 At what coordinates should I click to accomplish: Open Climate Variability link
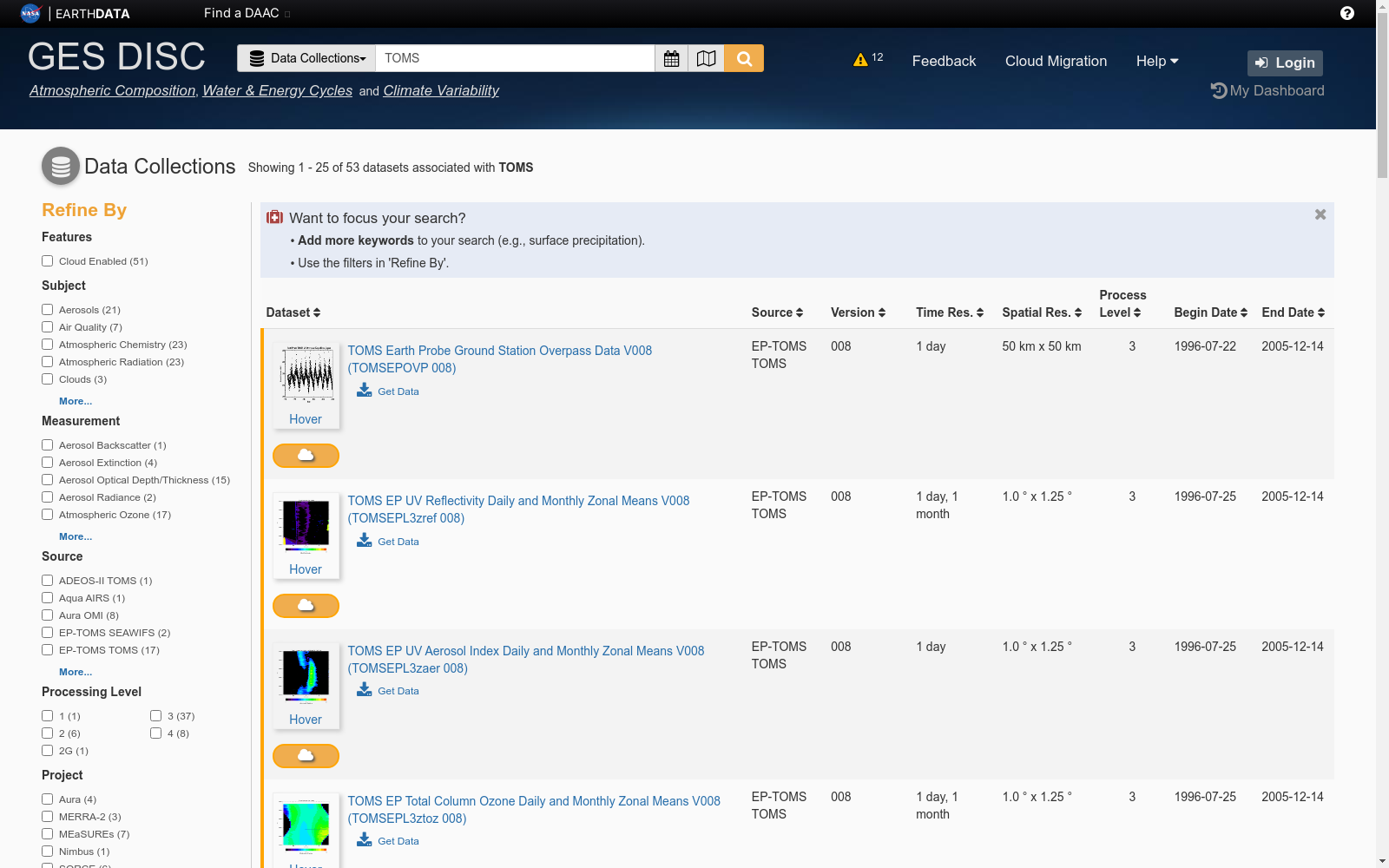tap(441, 90)
